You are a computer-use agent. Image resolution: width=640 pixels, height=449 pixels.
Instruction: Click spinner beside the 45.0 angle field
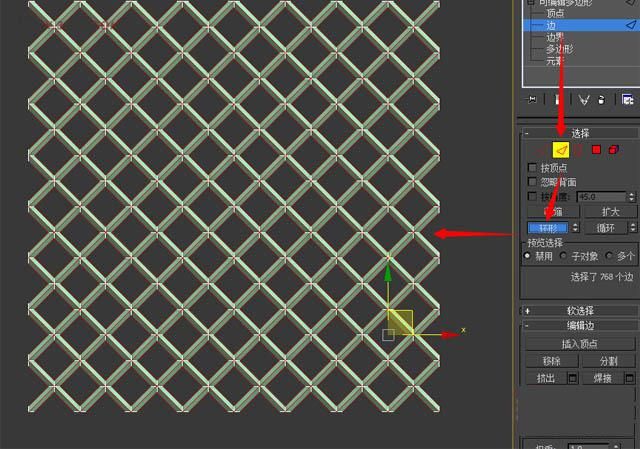point(632,197)
